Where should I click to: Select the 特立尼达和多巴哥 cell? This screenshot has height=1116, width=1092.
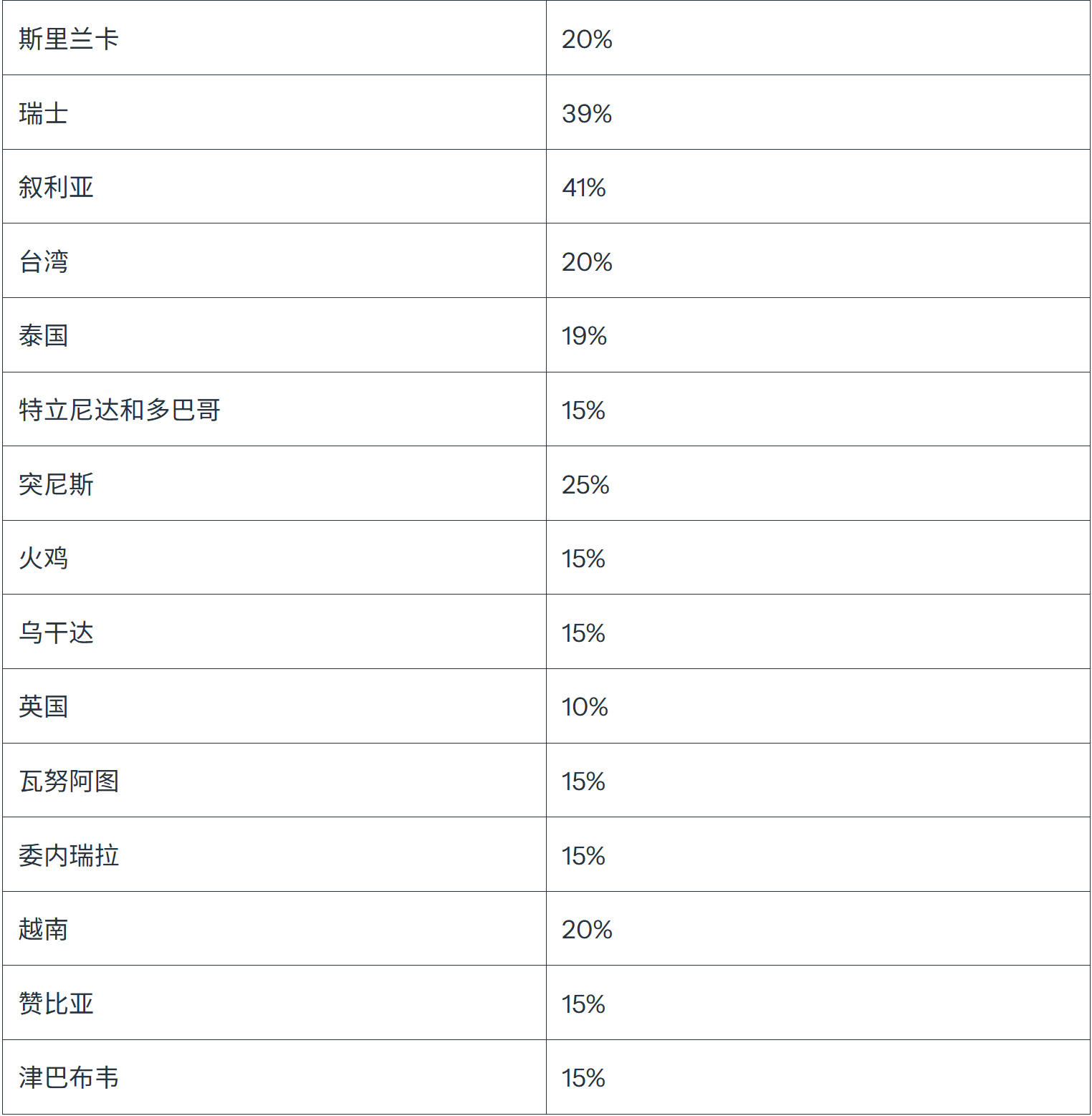coord(119,410)
